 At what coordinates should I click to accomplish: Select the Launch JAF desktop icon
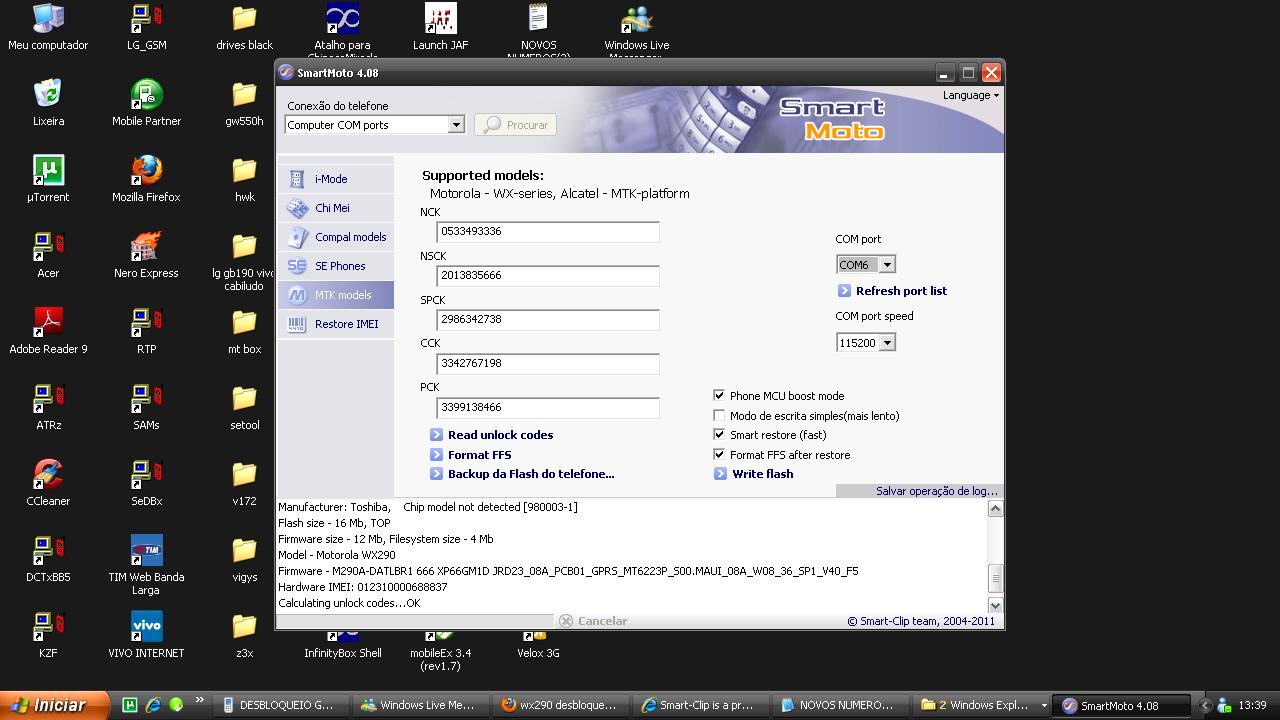pyautogui.click(x=441, y=27)
